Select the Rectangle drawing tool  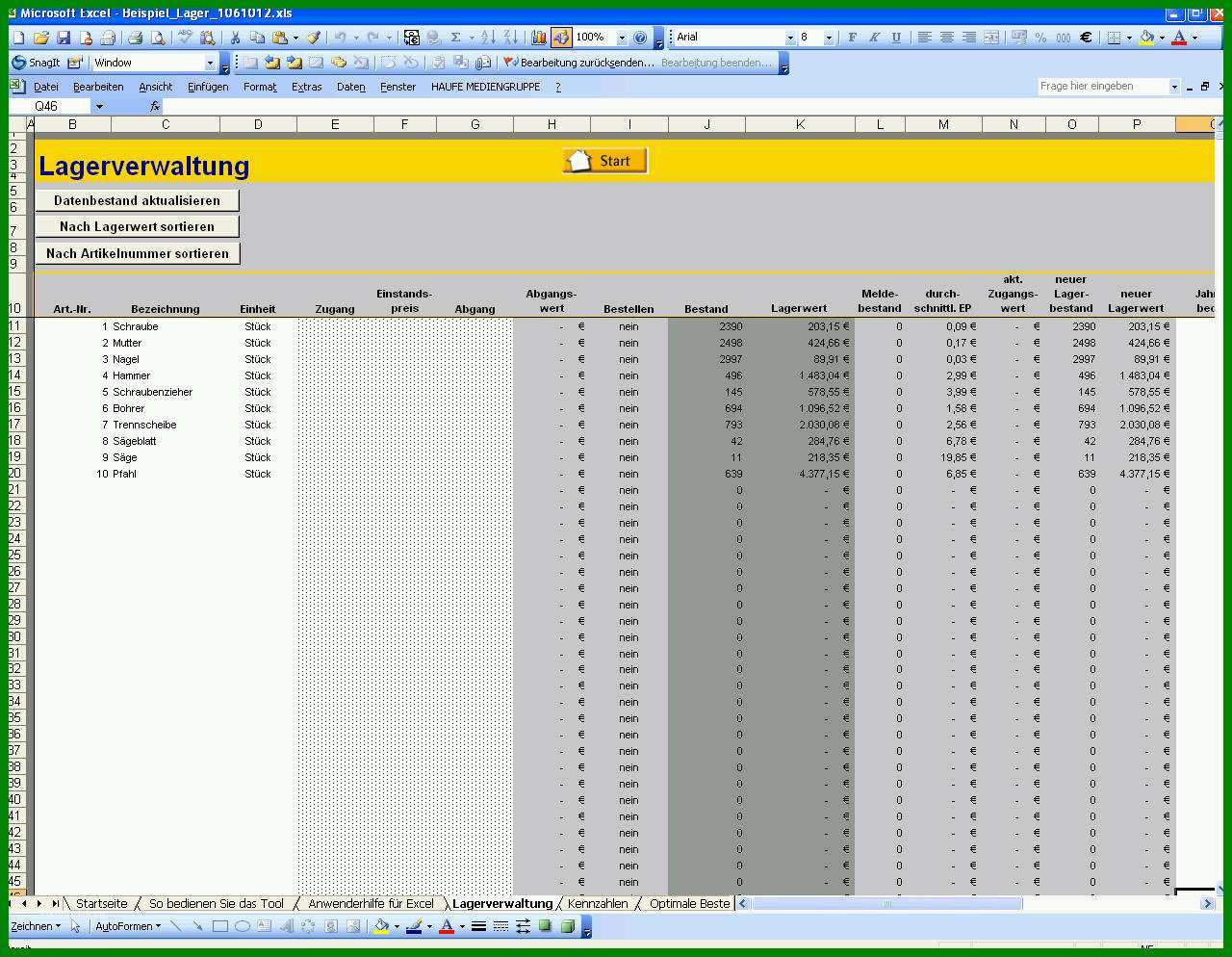click(220, 926)
